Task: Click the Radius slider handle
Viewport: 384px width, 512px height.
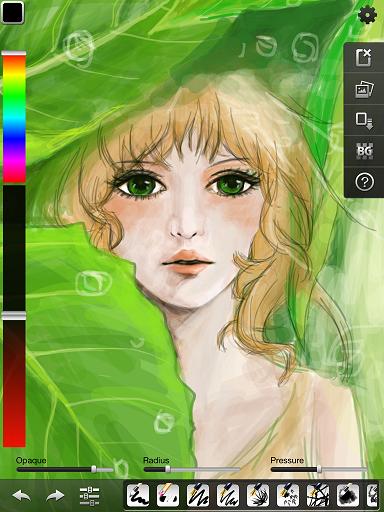Action: (168, 469)
